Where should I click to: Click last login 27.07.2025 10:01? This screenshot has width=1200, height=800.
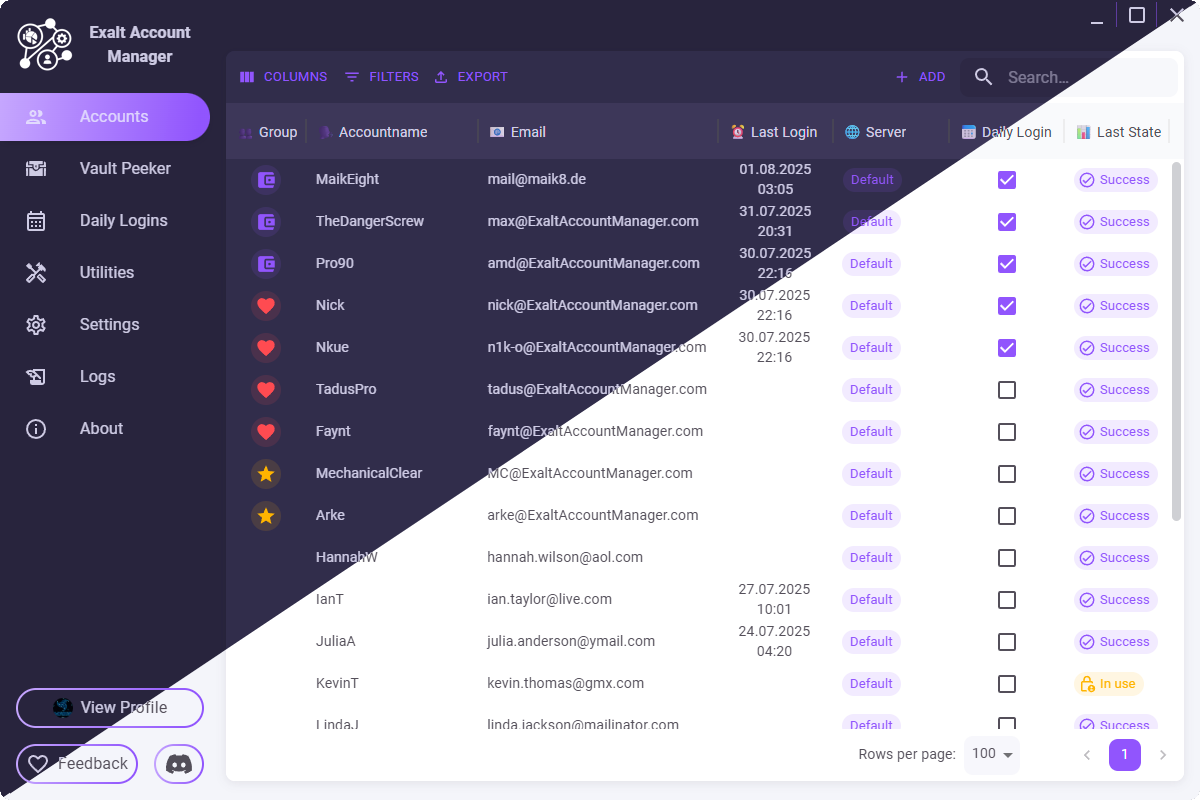coord(774,600)
